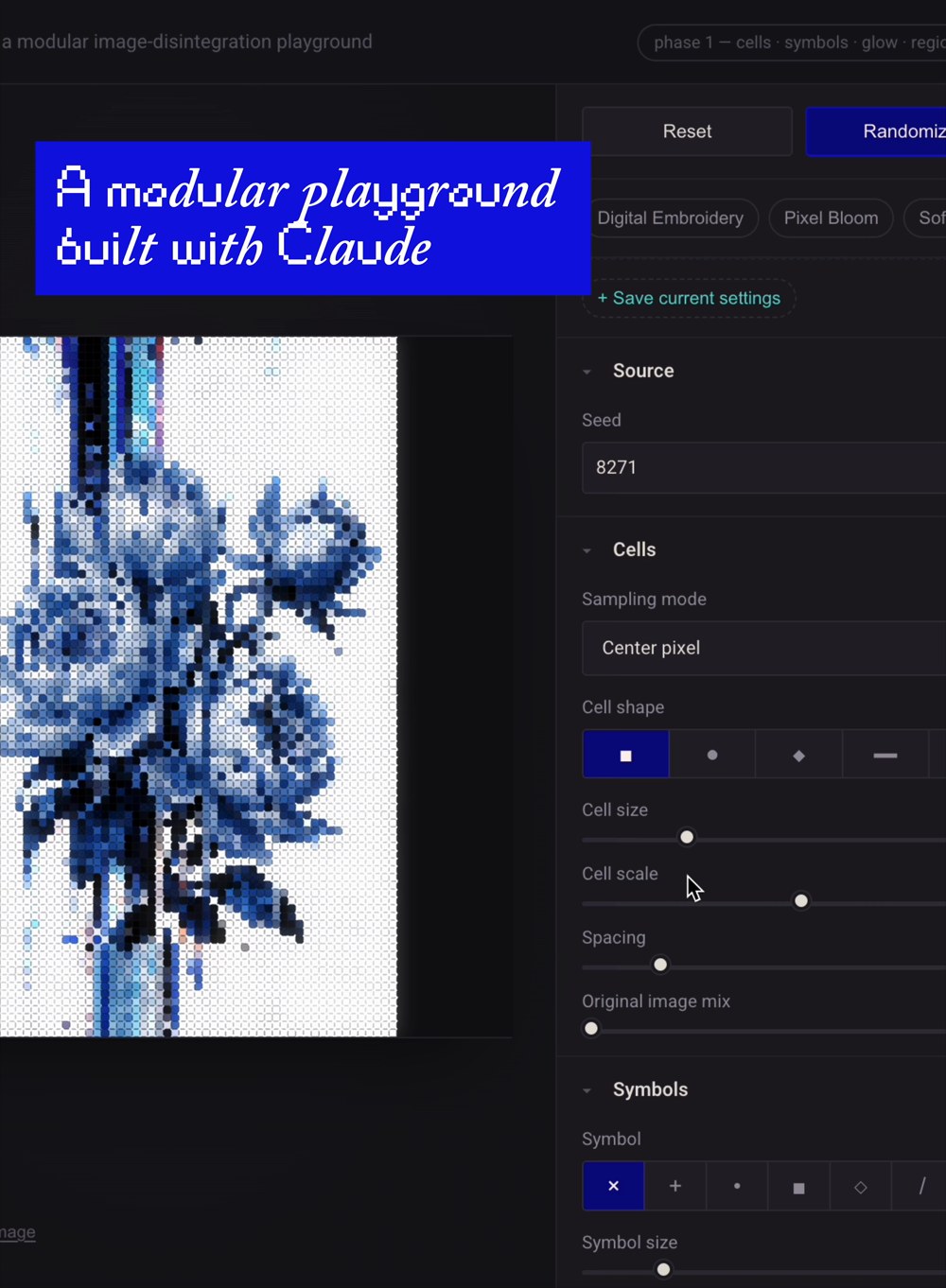Click the Randomize button
The height and width of the screenshot is (1288, 946).
pyautogui.click(x=876, y=131)
